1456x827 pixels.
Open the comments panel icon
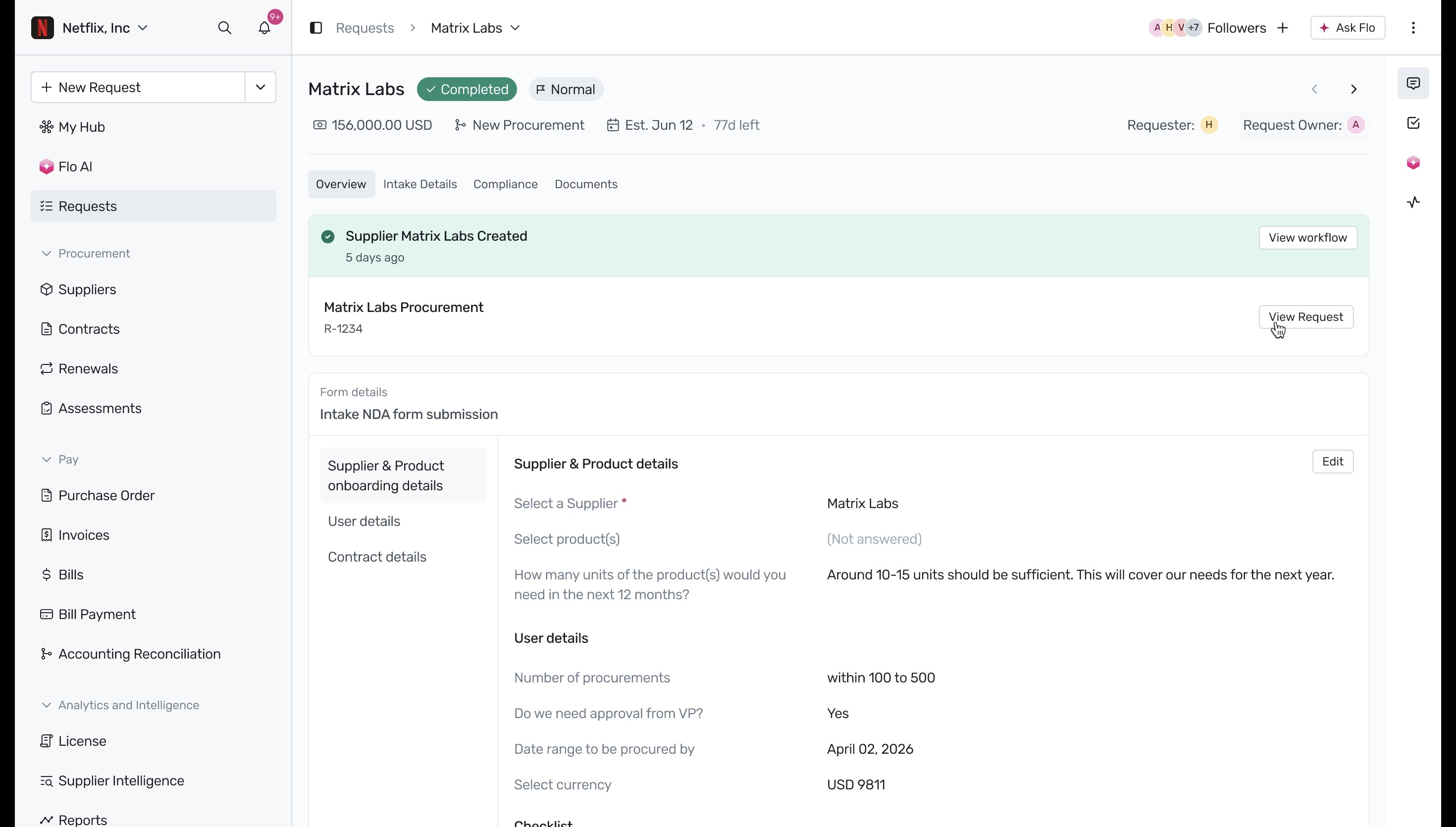[1413, 84]
